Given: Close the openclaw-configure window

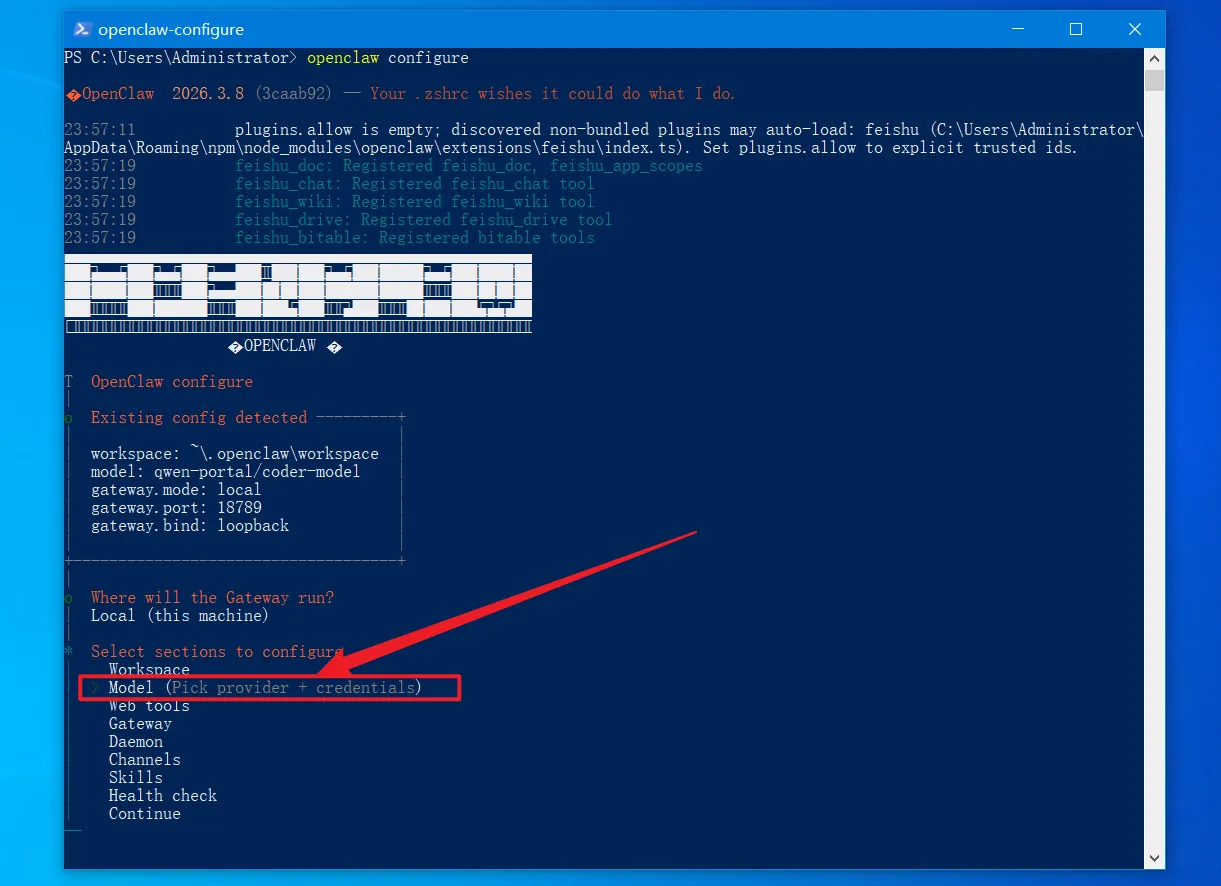Looking at the screenshot, I should (x=1135, y=29).
